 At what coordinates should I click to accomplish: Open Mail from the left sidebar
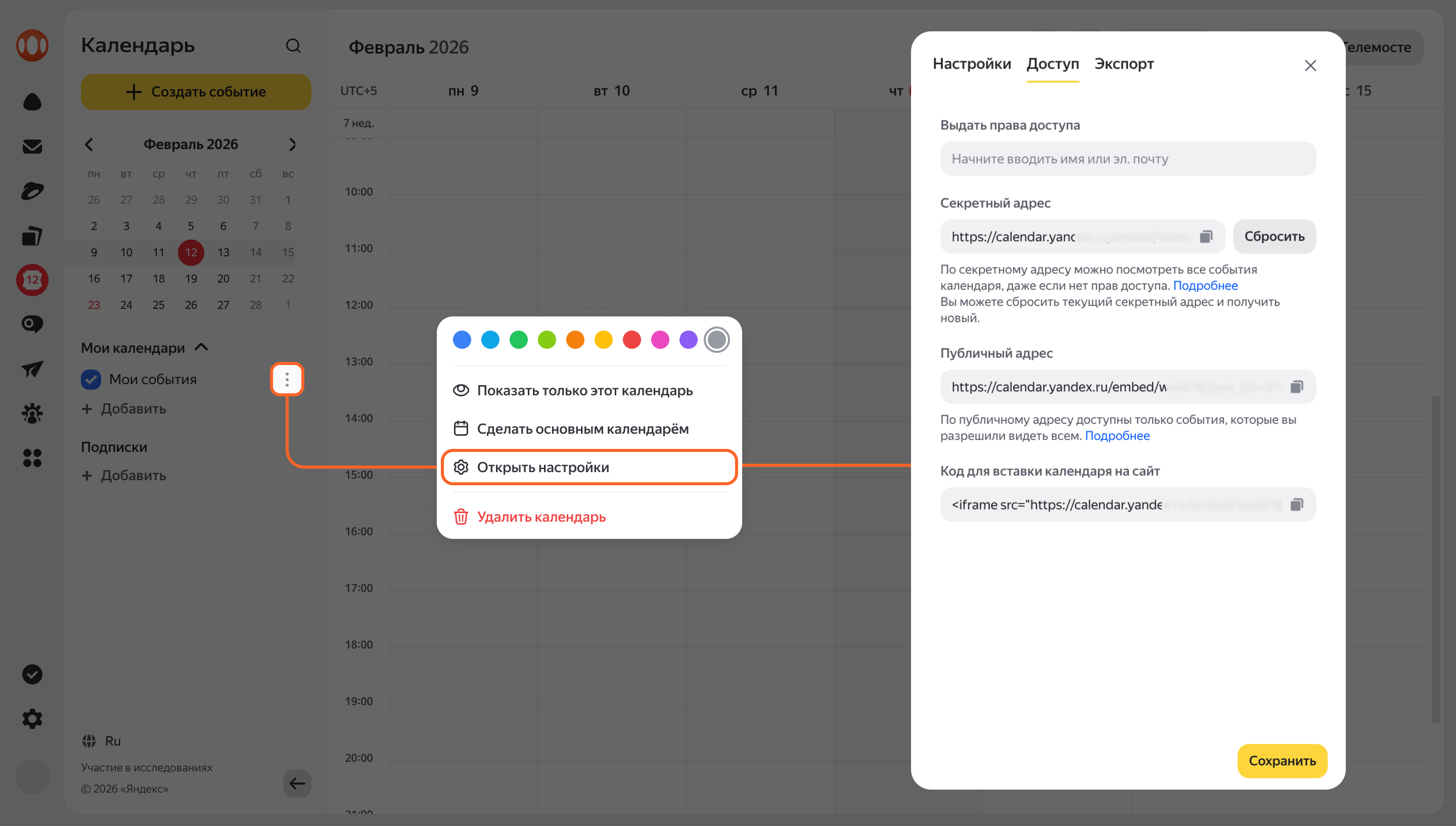click(x=32, y=147)
